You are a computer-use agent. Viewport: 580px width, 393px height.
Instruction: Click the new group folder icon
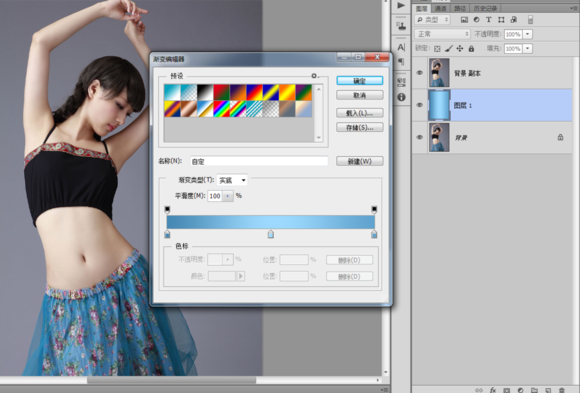coord(534,390)
